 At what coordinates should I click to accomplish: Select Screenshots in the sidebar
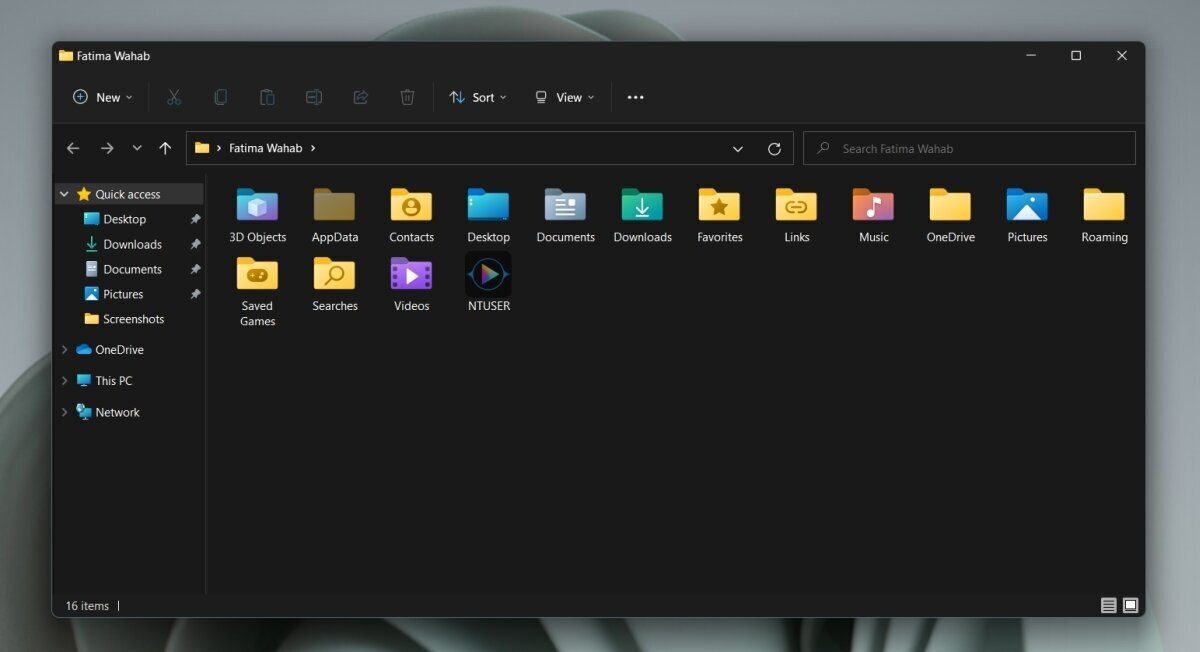(x=131, y=319)
